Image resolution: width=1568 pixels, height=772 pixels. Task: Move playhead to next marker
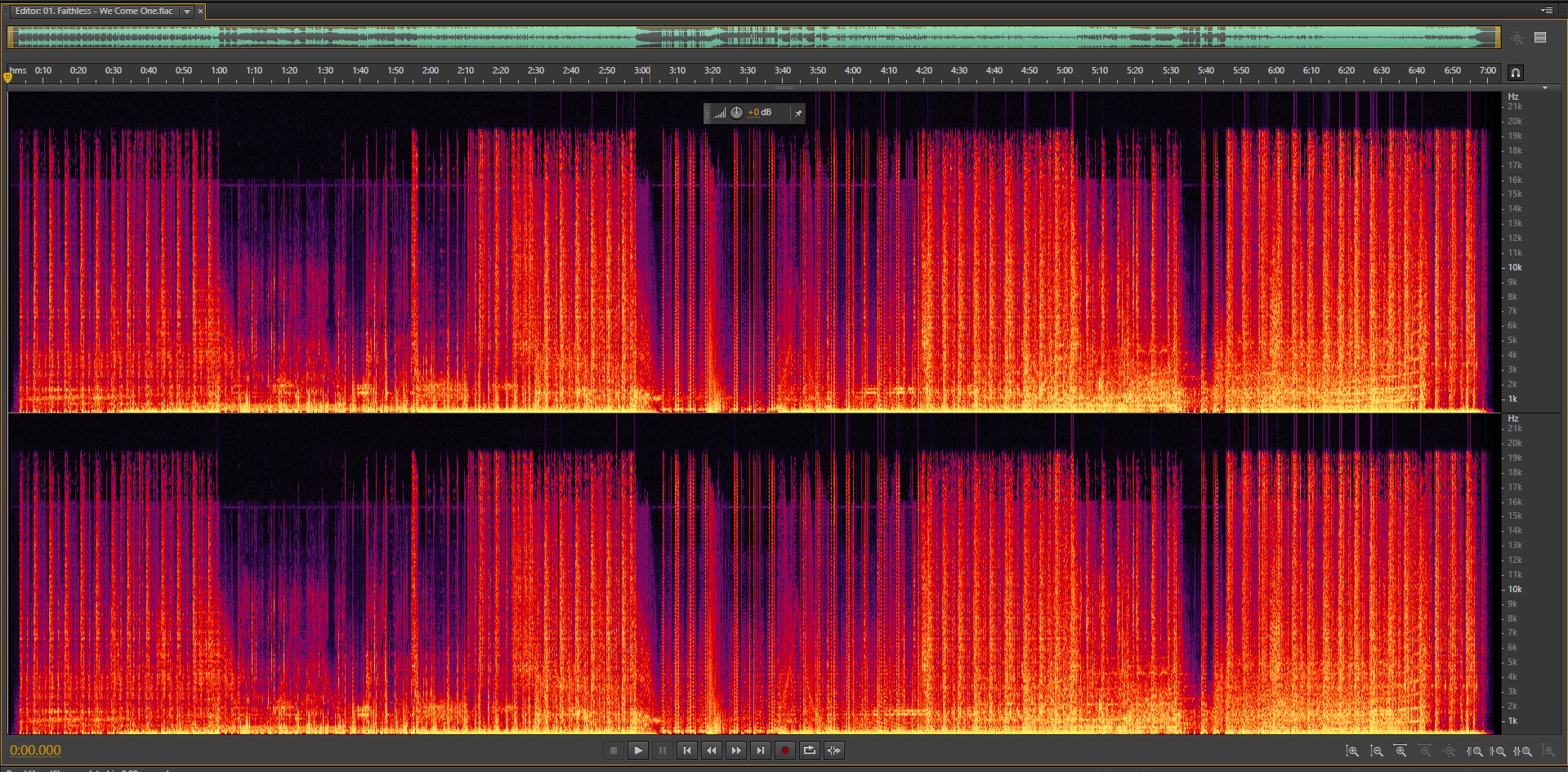(761, 750)
